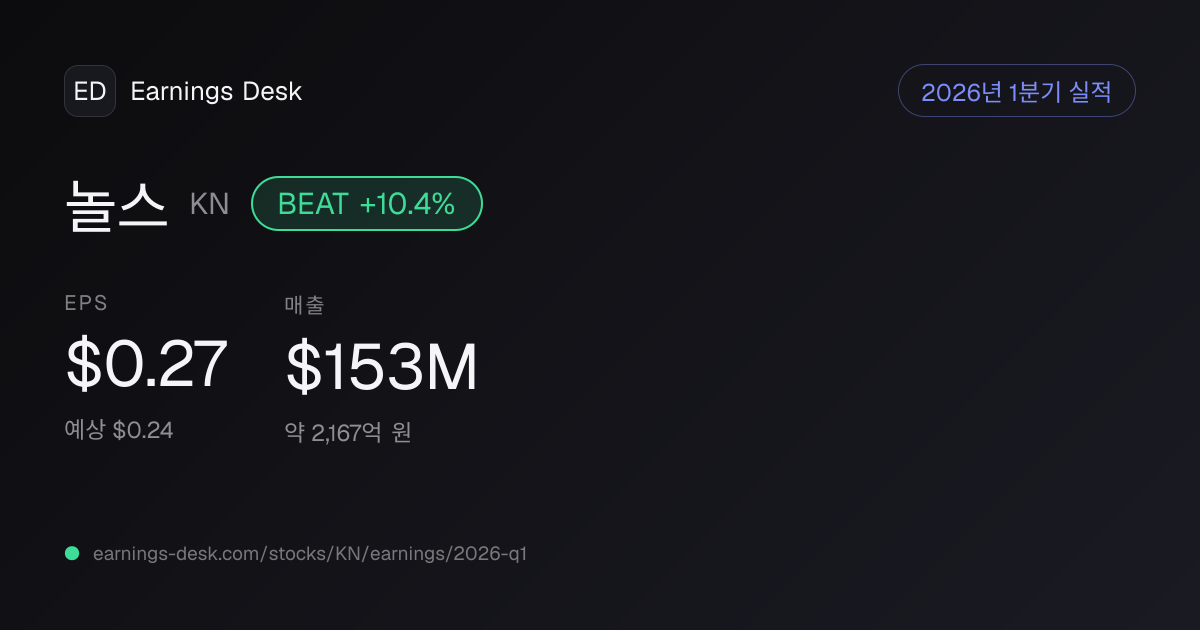Click the 2026-q1 part of the URL

492,553
